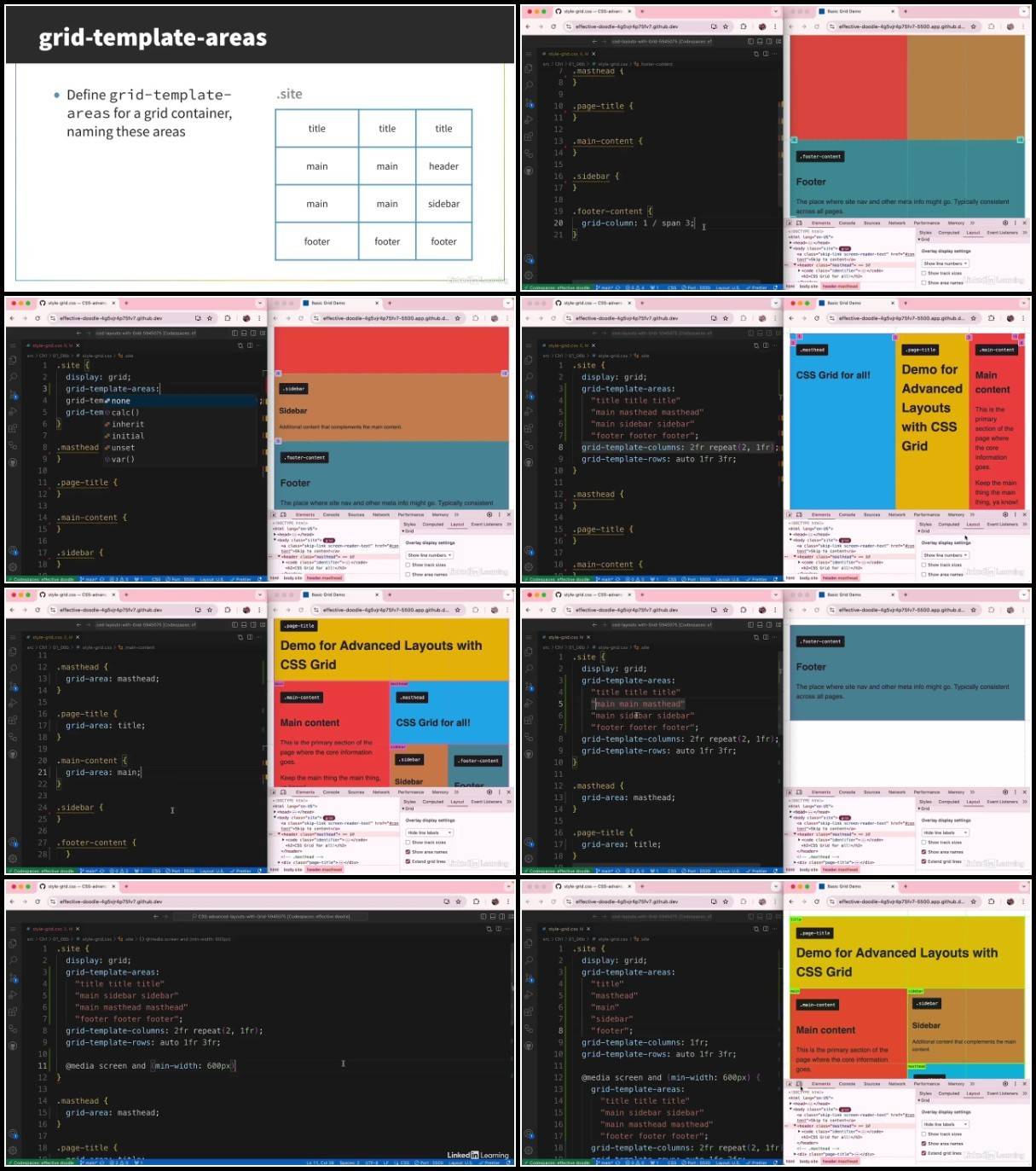
Task: Open 'Show line numbers' dropdown in the autocomplete frame
Action: pyautogui.click(x=429, y=555)
